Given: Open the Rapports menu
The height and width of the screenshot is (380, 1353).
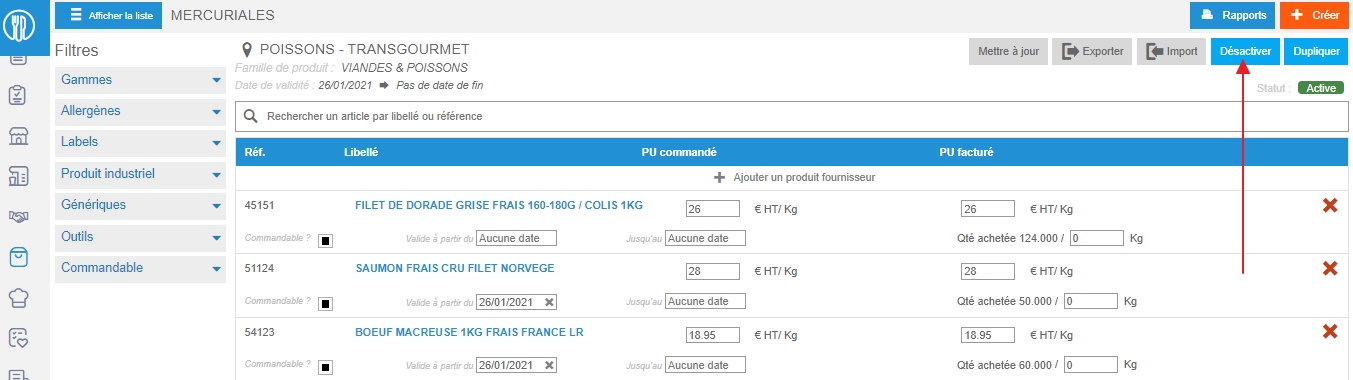Looking at the screenshot, I should pyautogui.click(x=1232, y=15).
